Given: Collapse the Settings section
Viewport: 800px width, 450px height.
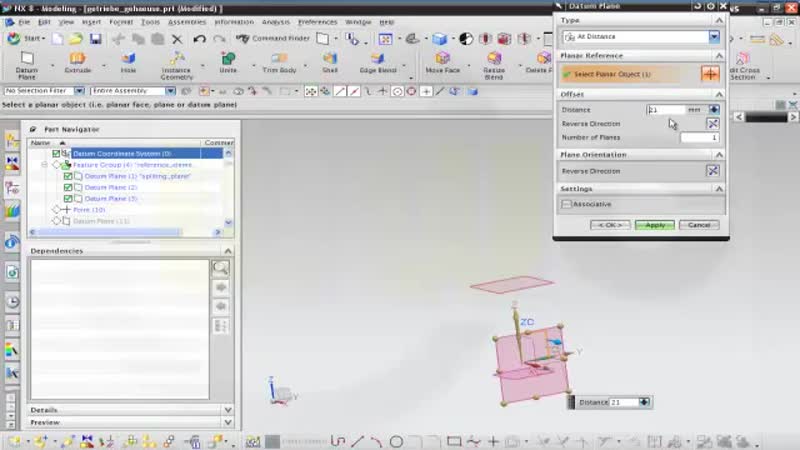Looking at the screenshot, I should 719,189.
